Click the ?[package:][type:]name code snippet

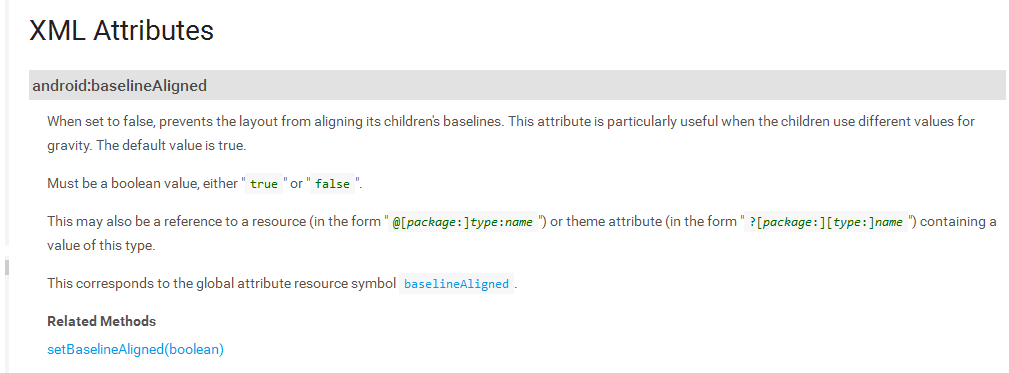click(x=826, y=222)
